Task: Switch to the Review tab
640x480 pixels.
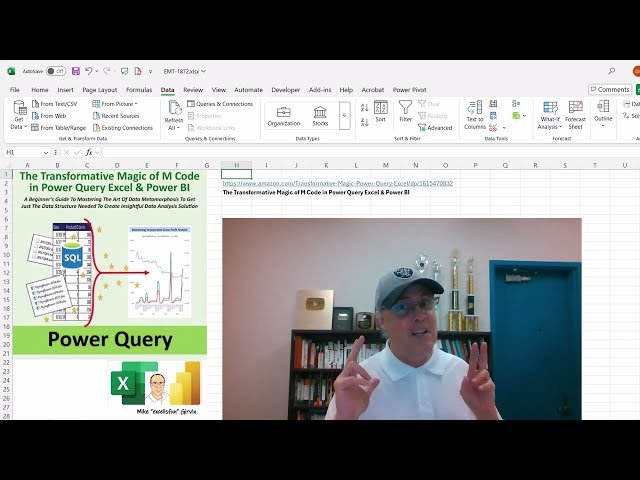Action: (x=193, y=90)
